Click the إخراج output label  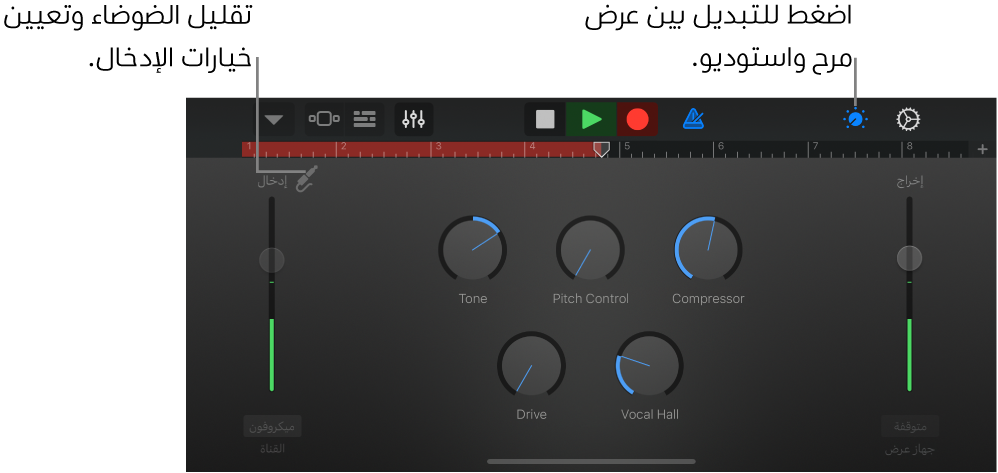click(910, 182)
